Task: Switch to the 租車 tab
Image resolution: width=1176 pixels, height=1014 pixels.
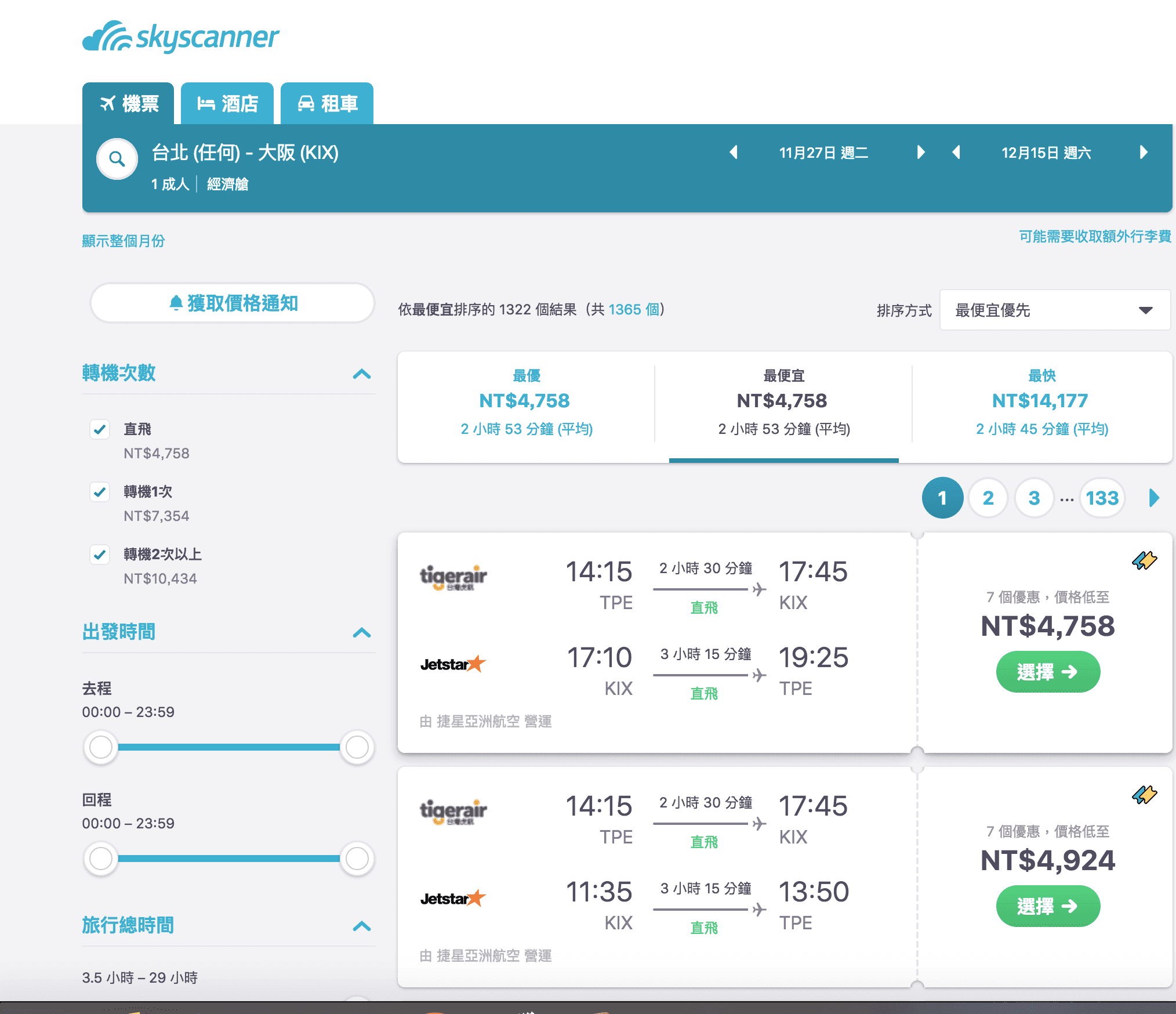Action: pos(327,103)
